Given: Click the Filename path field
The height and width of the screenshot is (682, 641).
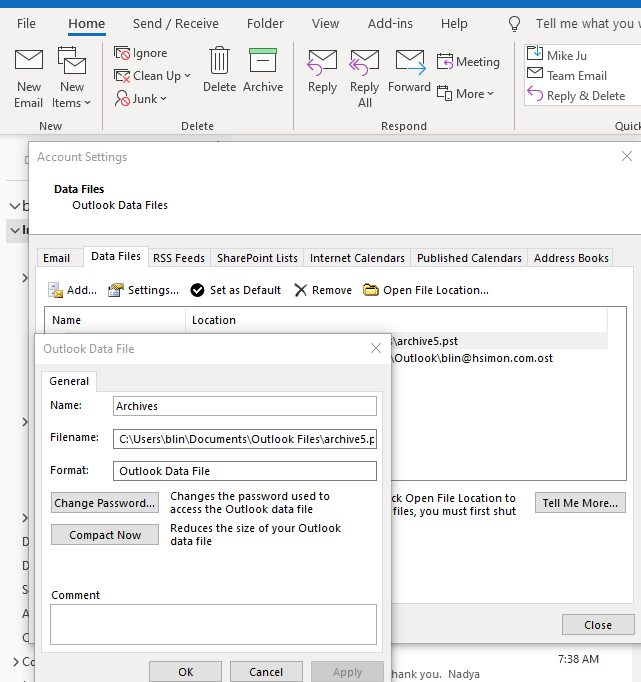Looking at the screenshot, I should 245,439.
